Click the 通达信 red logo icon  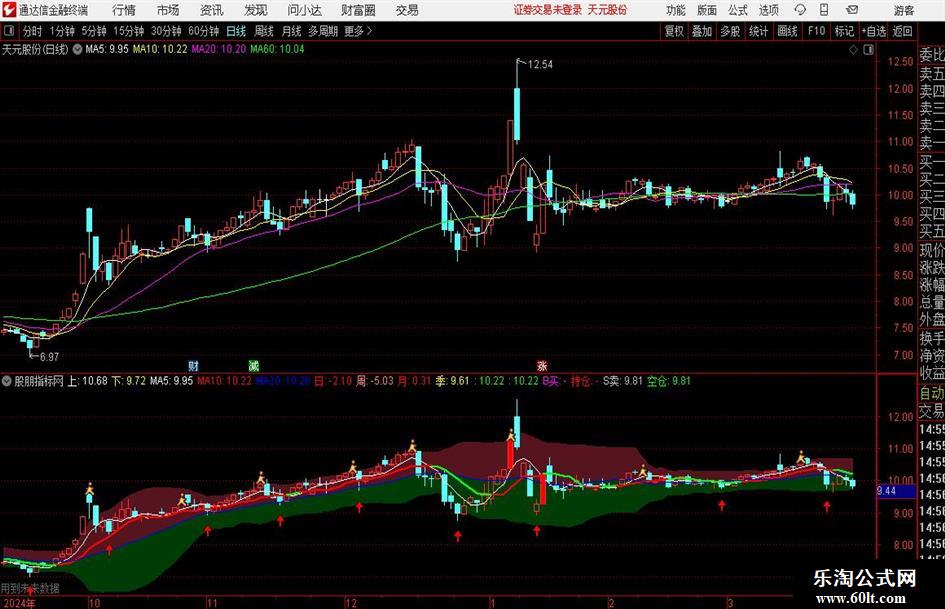click(x=10, y=10)
